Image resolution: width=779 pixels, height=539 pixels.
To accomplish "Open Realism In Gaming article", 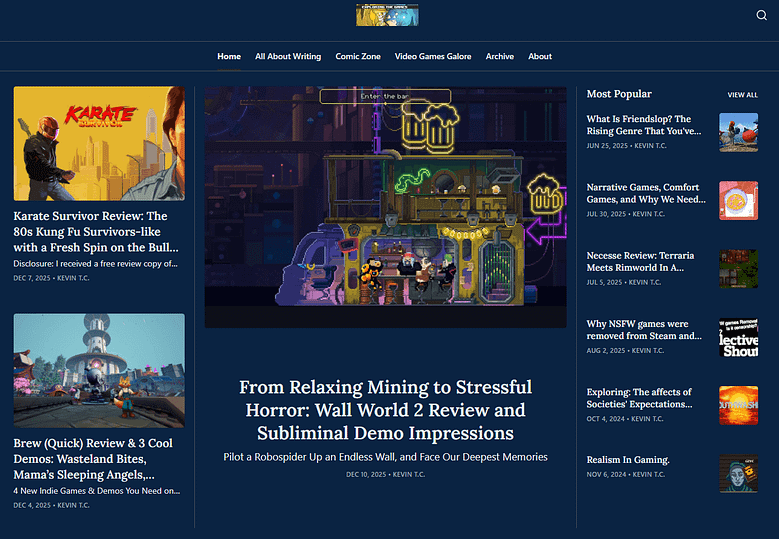I will tap(628, 460).
